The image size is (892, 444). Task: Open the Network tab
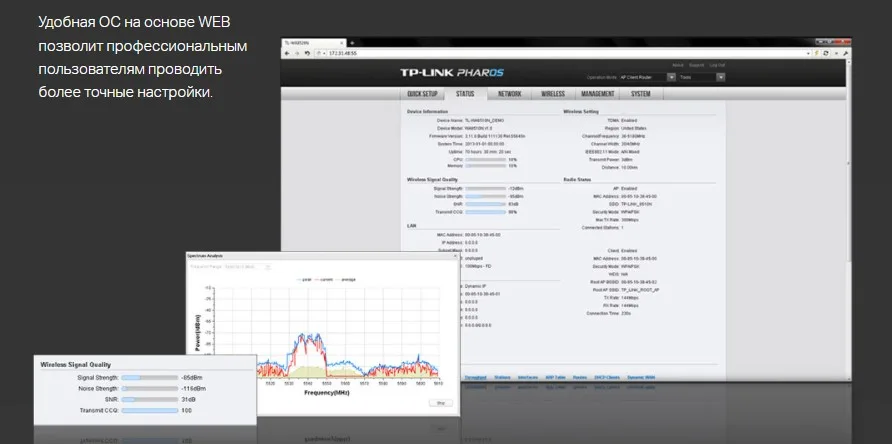[509, 94]
